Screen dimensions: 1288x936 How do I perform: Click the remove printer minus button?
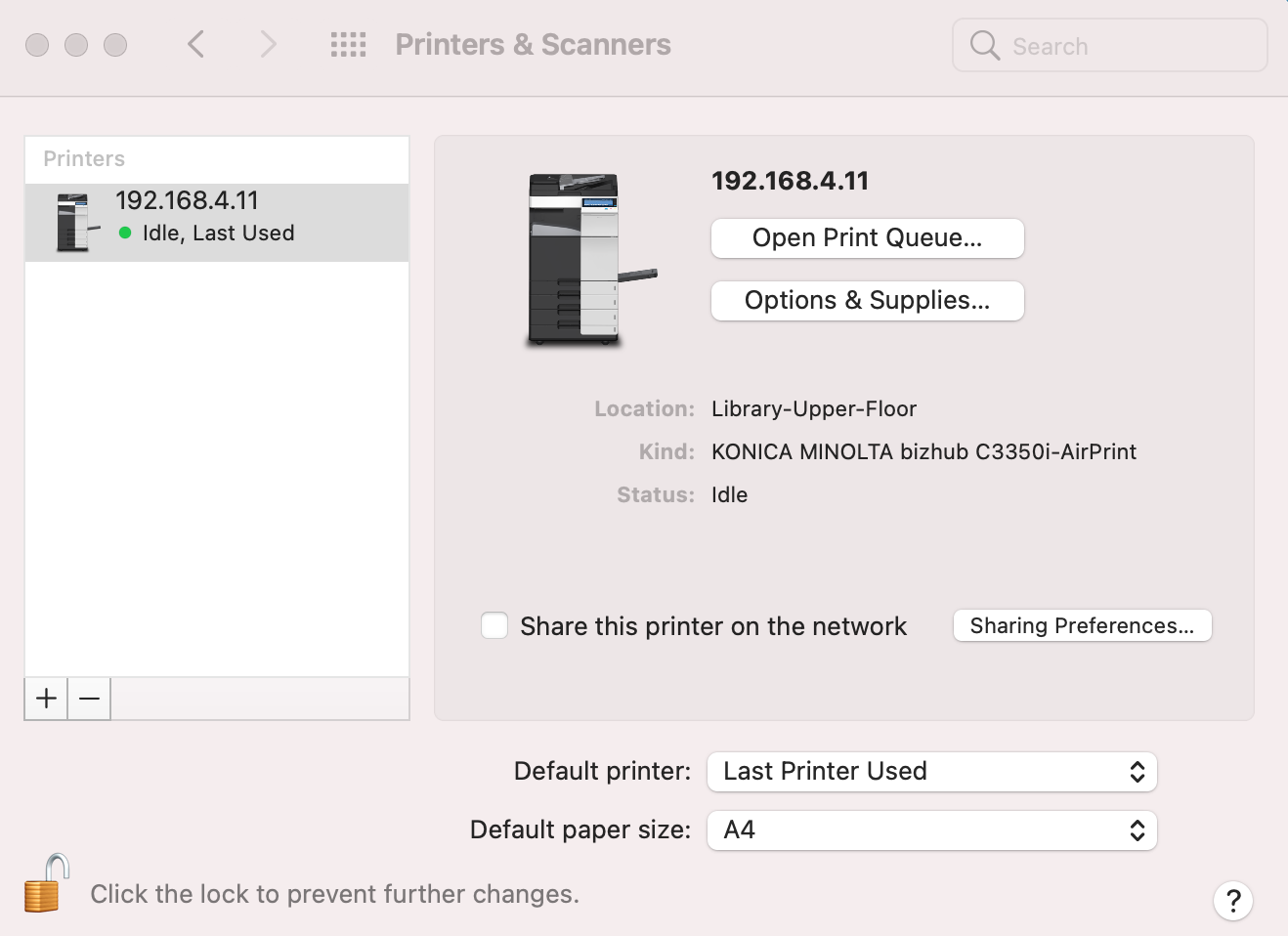pyautogui.click(x=89, y=699)
